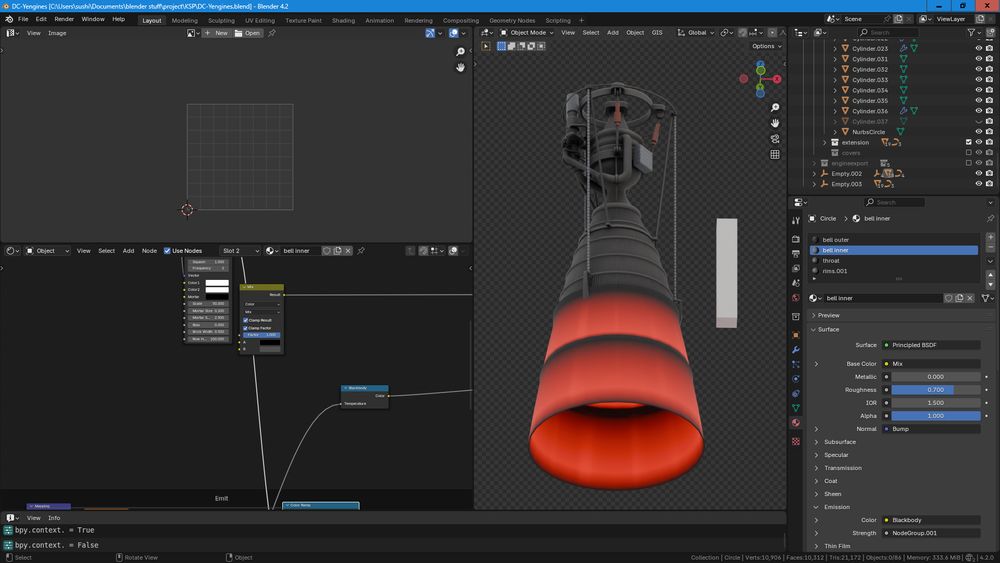This screenshot has height=563, width=1000.
Task: Open the Slot 2 material slot dropdown
Action: click(240, 251)
